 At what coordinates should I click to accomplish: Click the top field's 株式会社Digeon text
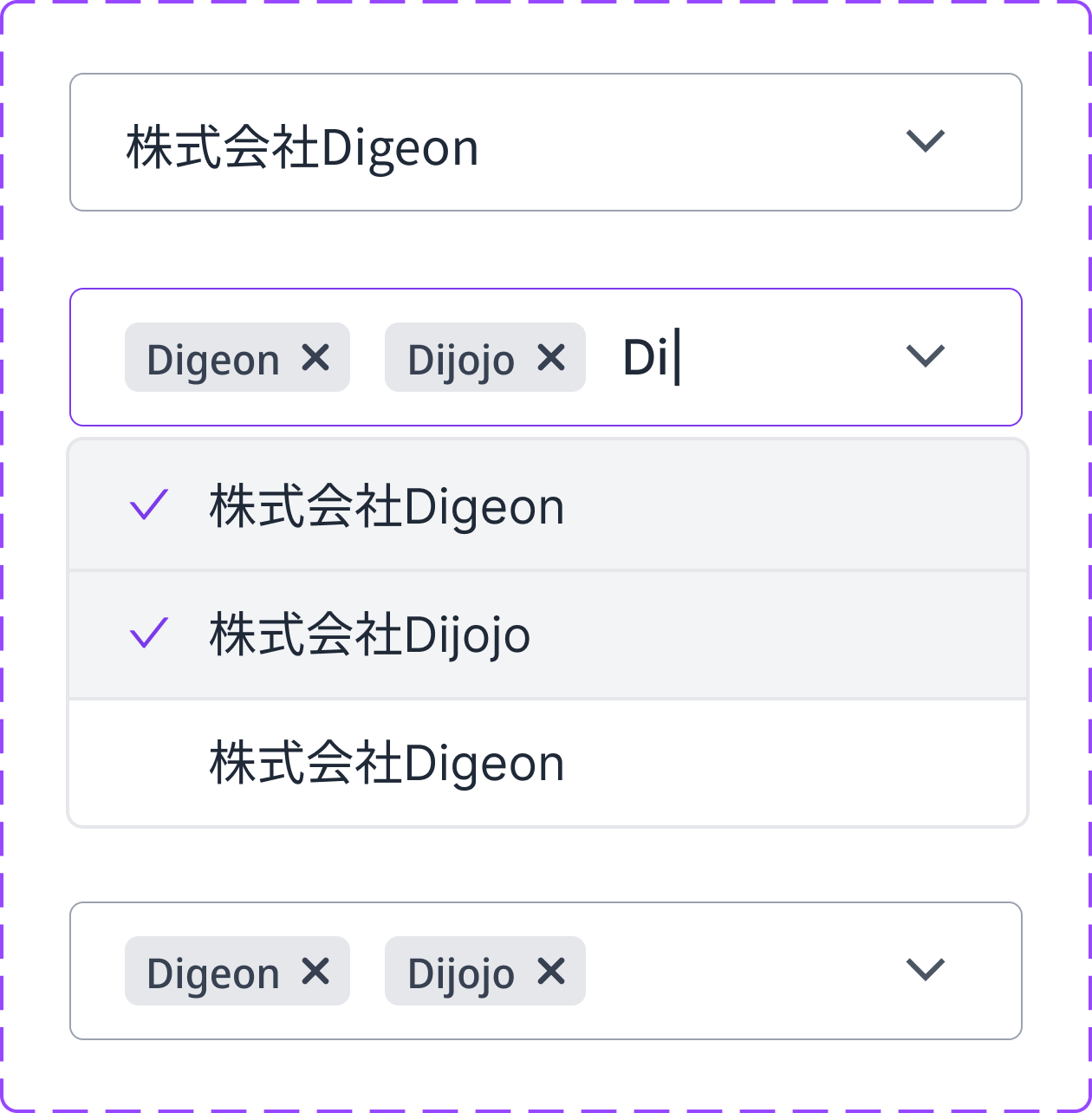click(x=302, y=146)
